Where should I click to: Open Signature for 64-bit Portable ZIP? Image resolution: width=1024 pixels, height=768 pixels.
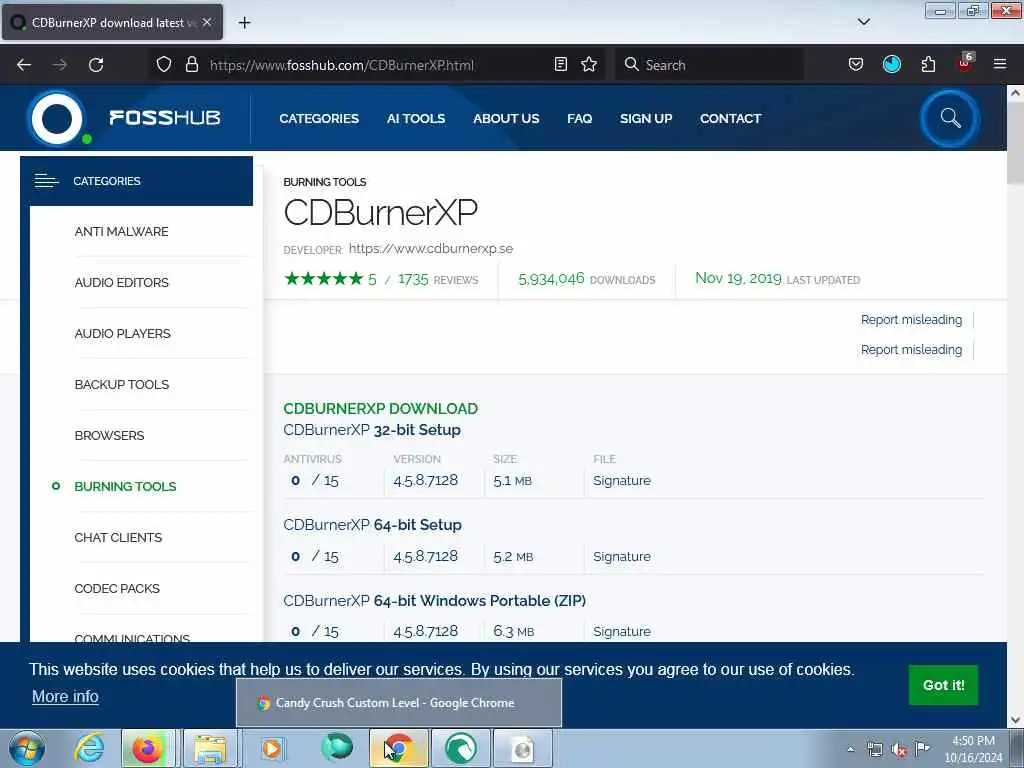[622, 632]
